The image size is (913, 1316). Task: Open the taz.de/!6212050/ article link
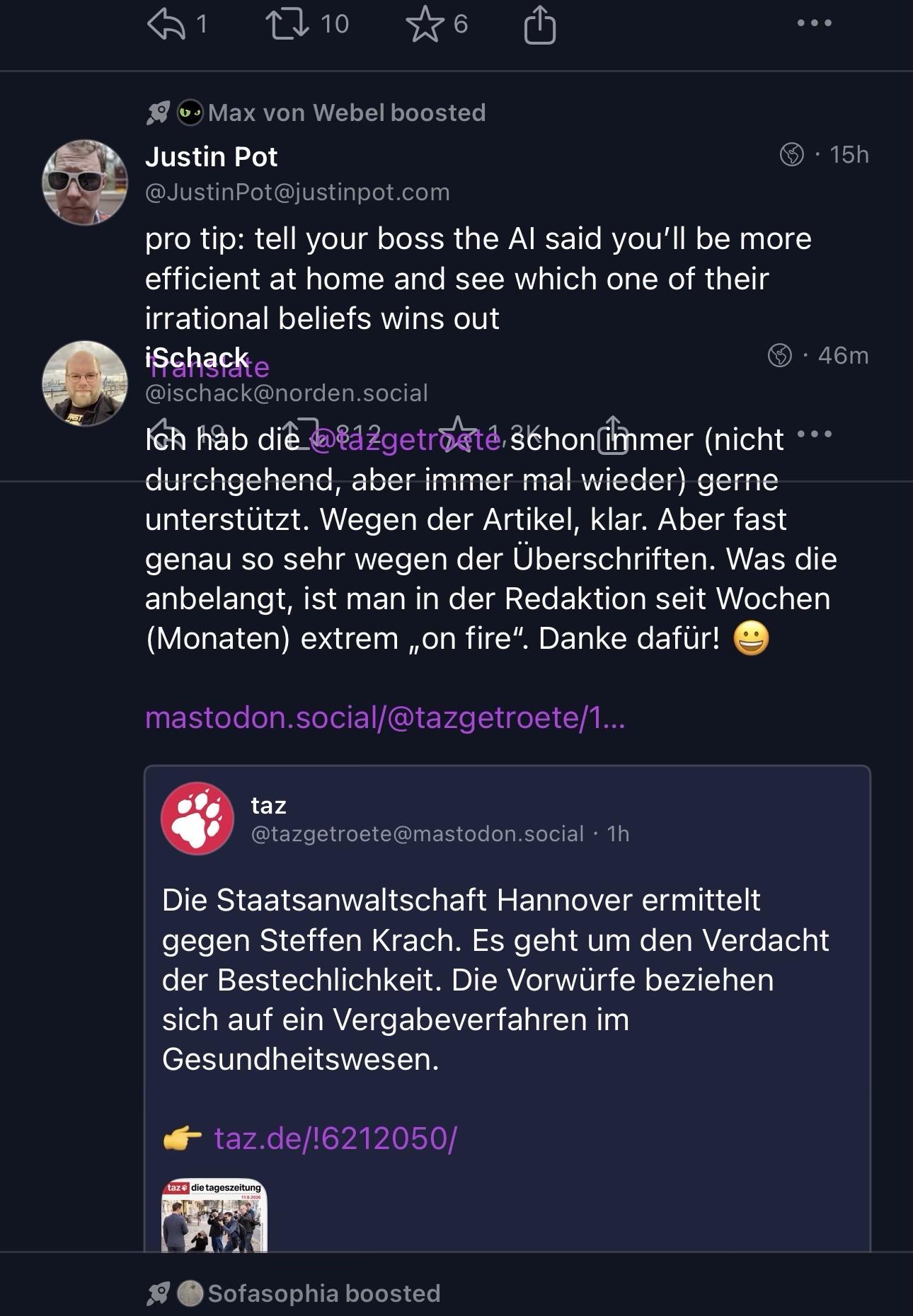(335, 1138)
